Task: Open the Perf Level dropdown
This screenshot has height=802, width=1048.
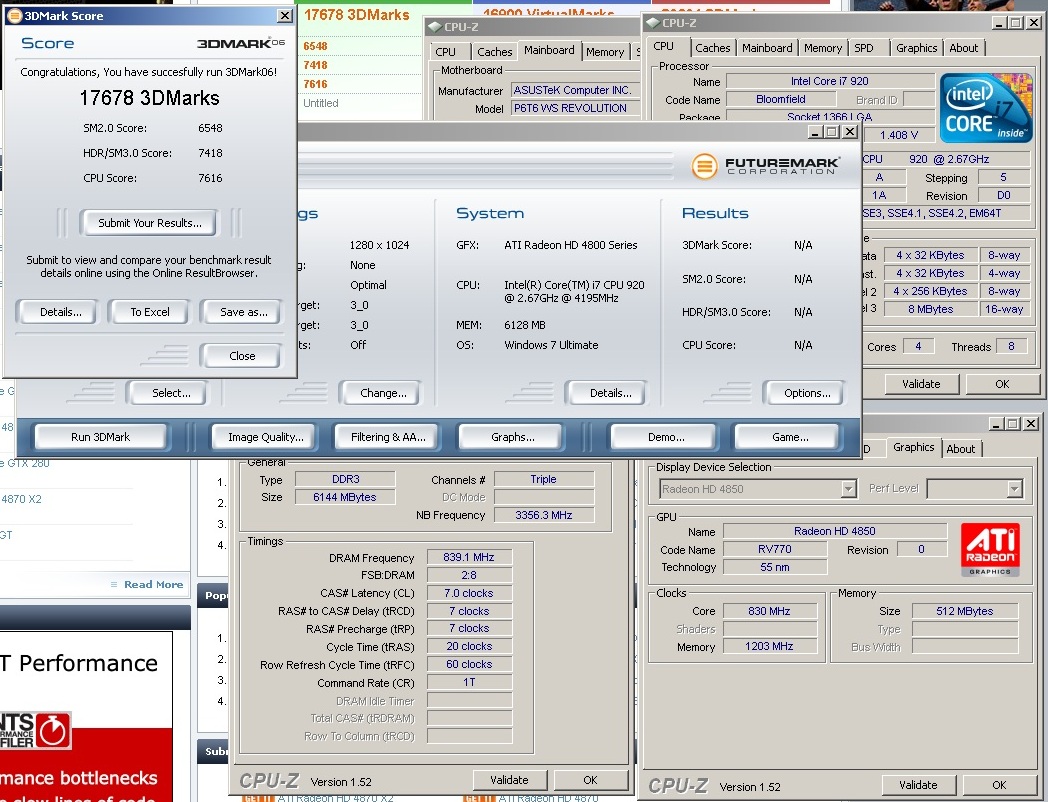Action: 1015,489
